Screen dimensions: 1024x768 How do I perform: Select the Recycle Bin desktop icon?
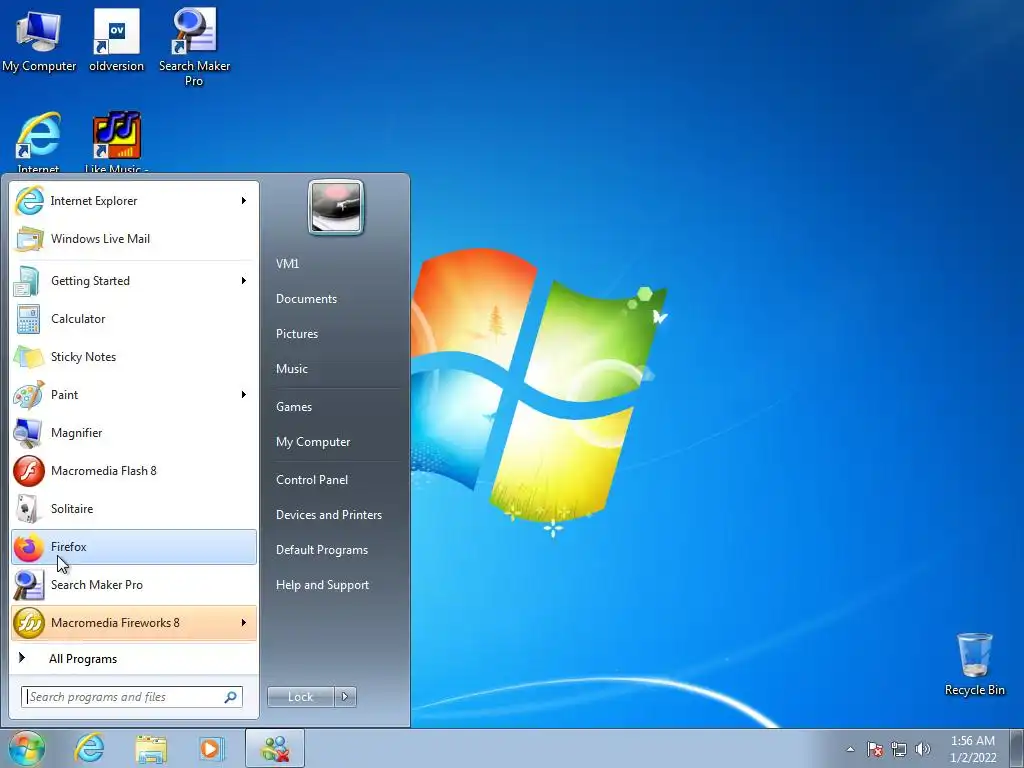click(974, 664)
